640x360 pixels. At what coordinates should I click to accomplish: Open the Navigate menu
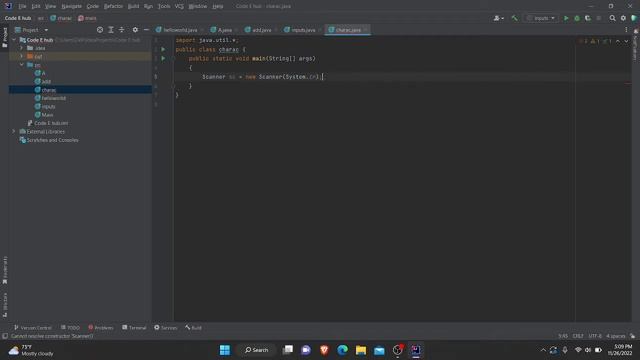(71, 6)
